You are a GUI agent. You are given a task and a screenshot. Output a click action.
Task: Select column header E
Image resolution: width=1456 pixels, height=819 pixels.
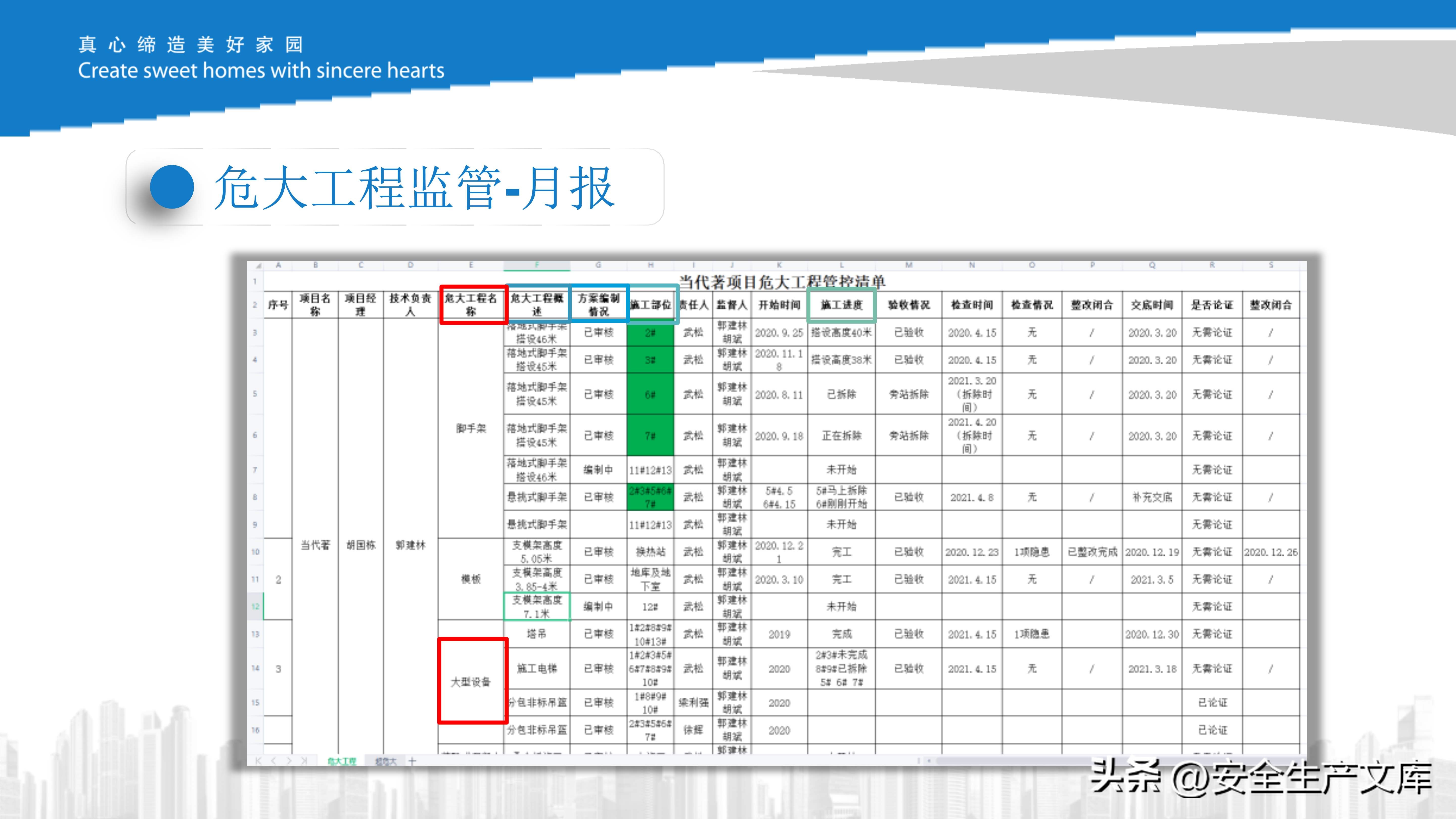click(471, 265)
